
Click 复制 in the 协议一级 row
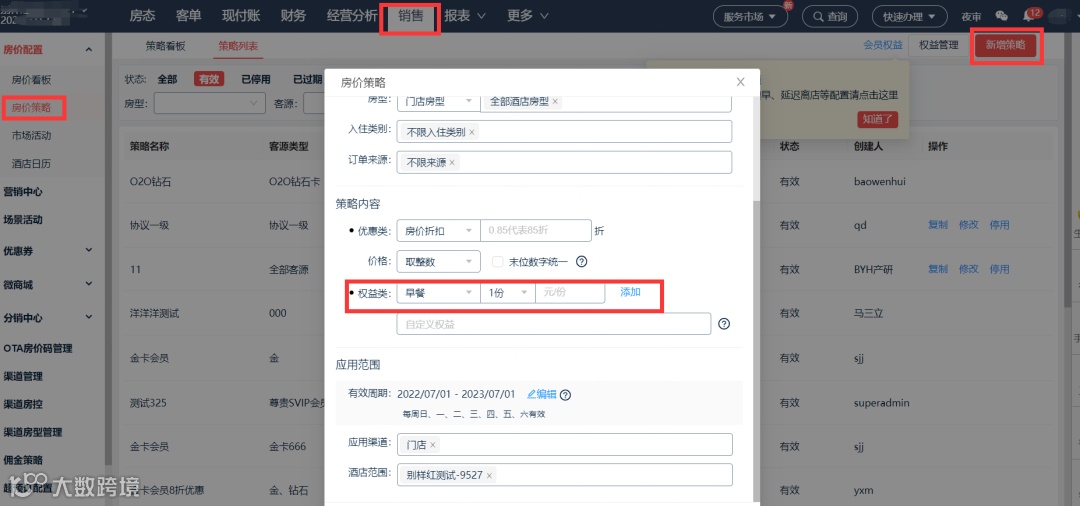coord(938,225)
